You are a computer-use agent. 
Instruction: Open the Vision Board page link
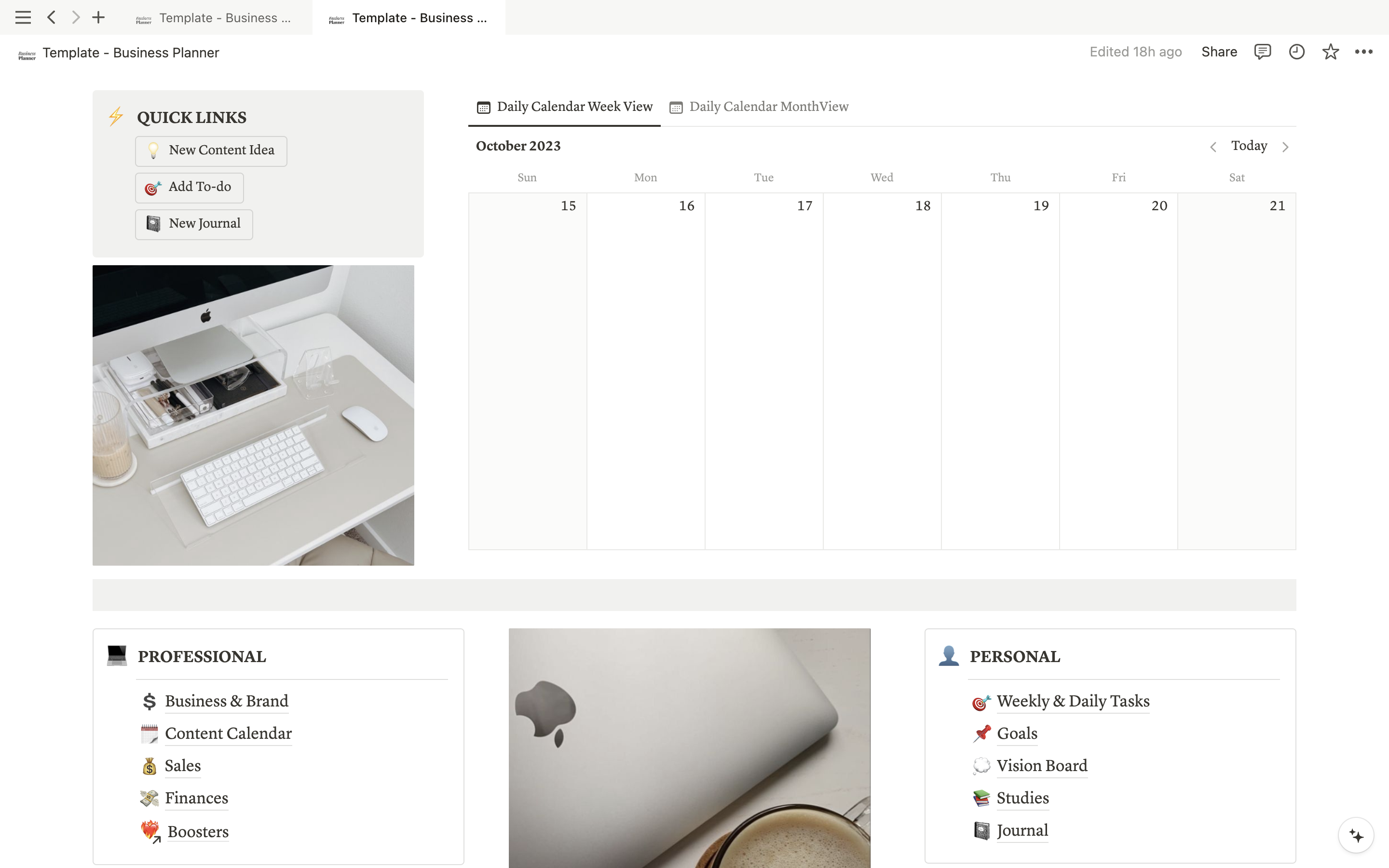pyautogui.click(x=1041, y=765)
